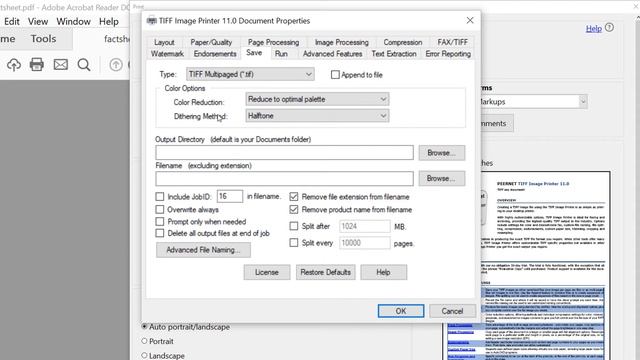The height and width of the screenshot is (360, 640).
Task: Open the Help link in Print dialog
Action: coord(593,29)
